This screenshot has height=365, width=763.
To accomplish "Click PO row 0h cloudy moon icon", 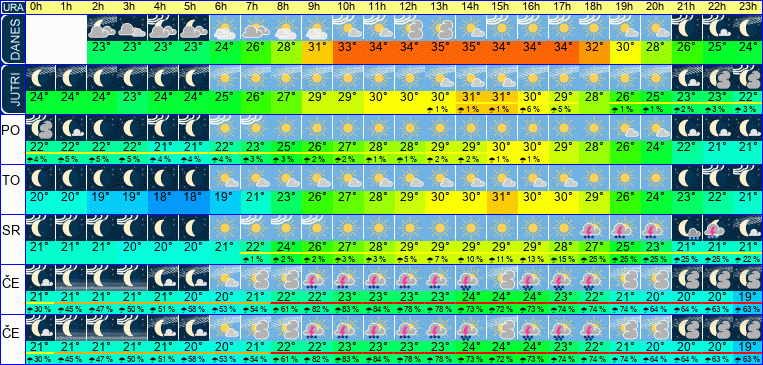I will point(40,128).
